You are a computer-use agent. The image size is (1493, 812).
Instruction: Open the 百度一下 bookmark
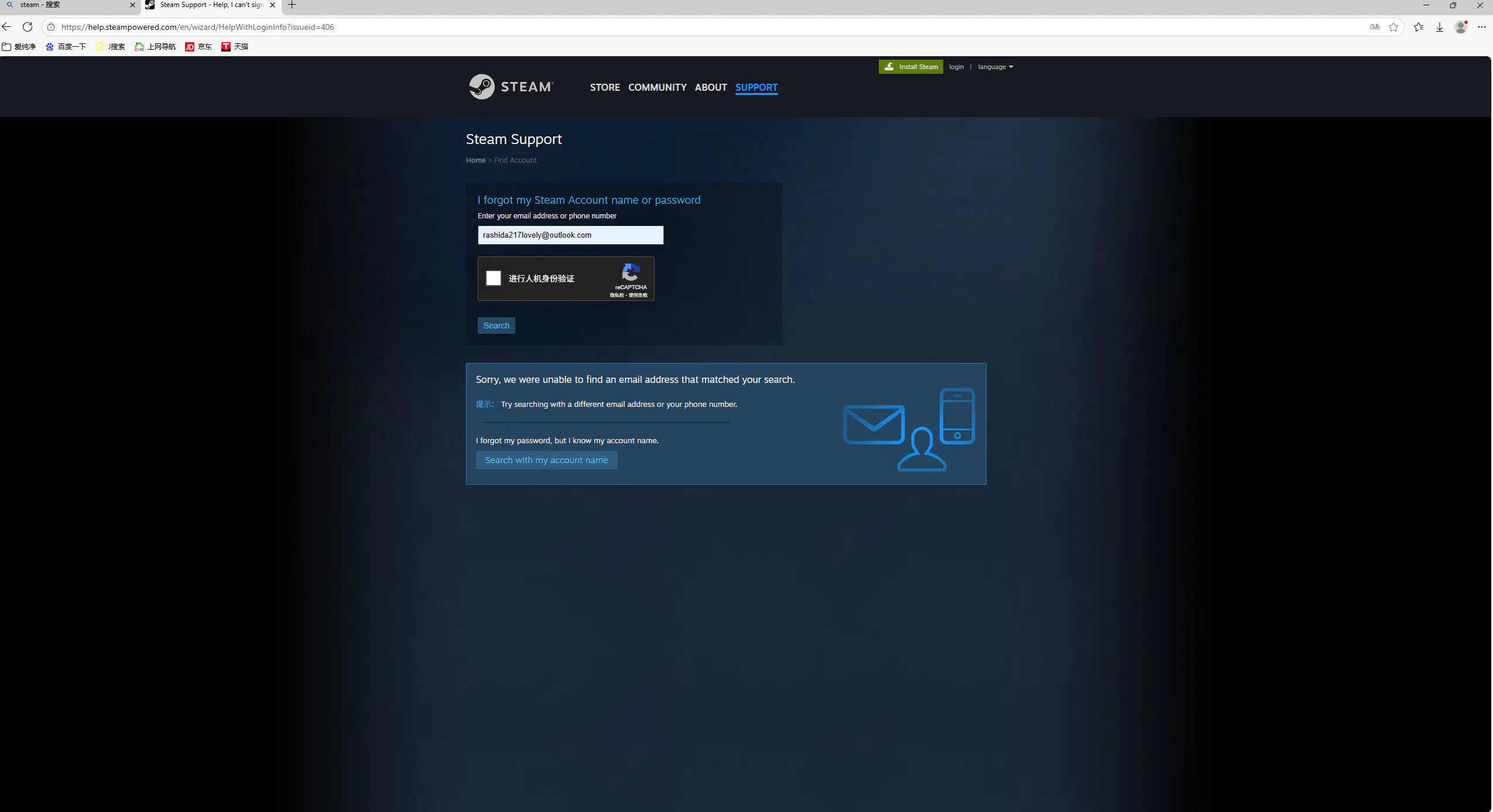66,47
